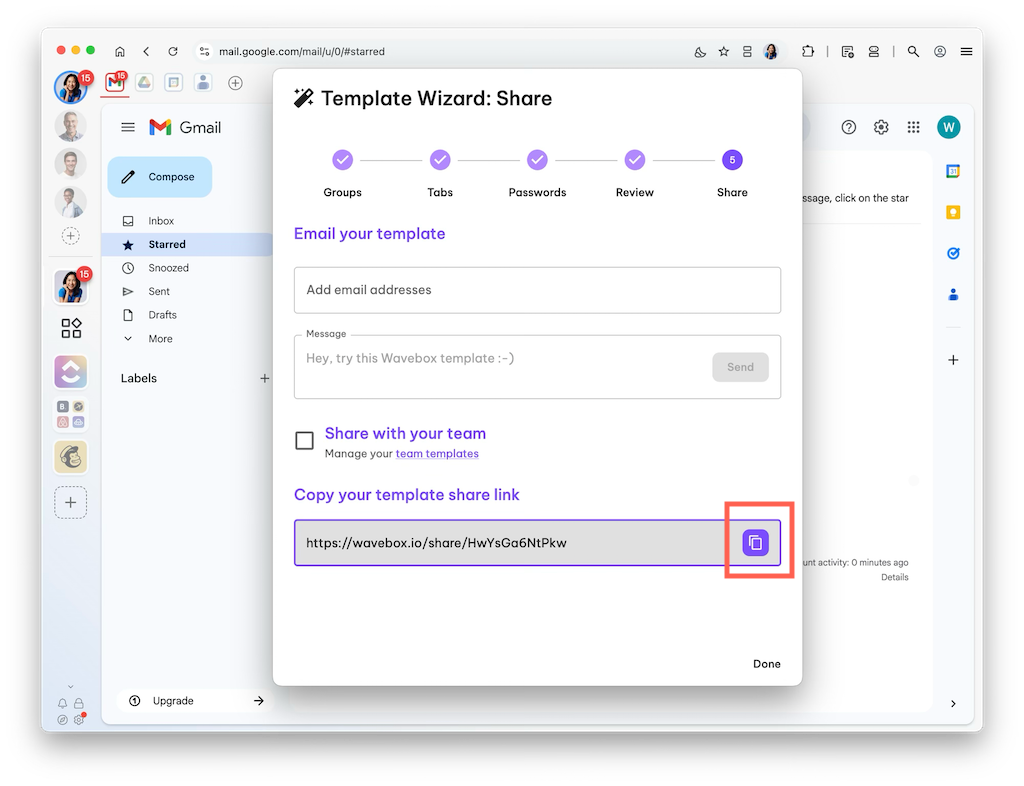Bookmark page with star icon
The height and width of the screenshot is (786, 1024).
[724, 52]
